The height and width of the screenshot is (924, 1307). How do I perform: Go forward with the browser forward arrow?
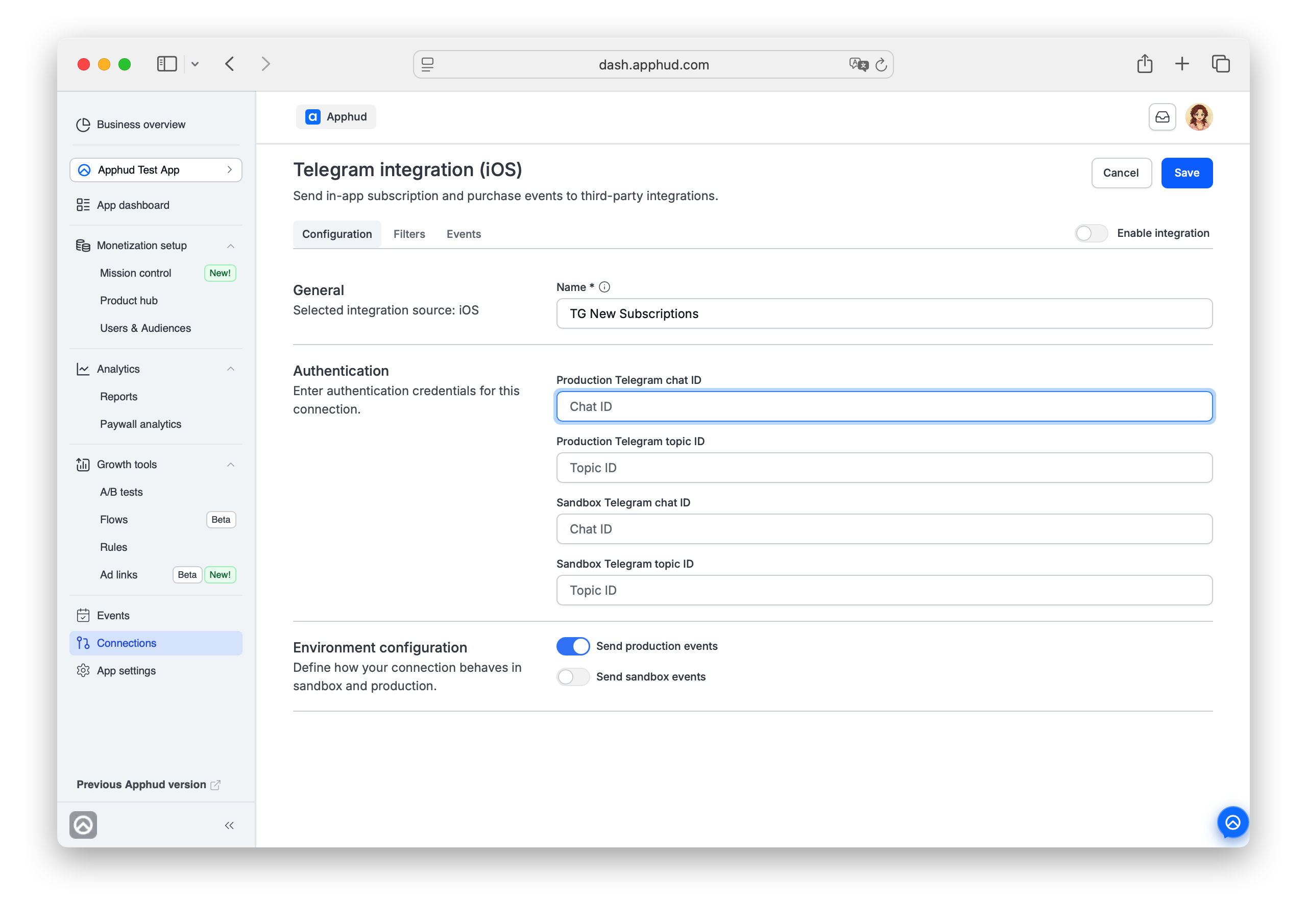click(x=265, y=64)
